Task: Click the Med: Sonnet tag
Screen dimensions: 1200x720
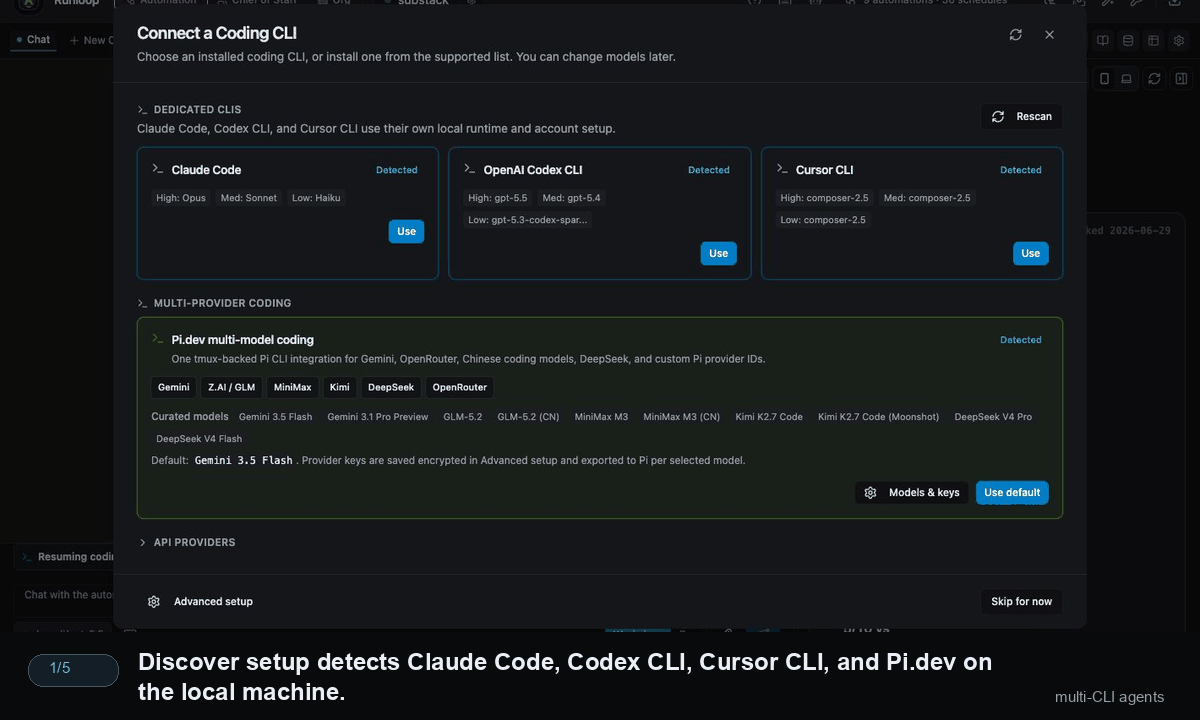Action: tap(248, 198)
